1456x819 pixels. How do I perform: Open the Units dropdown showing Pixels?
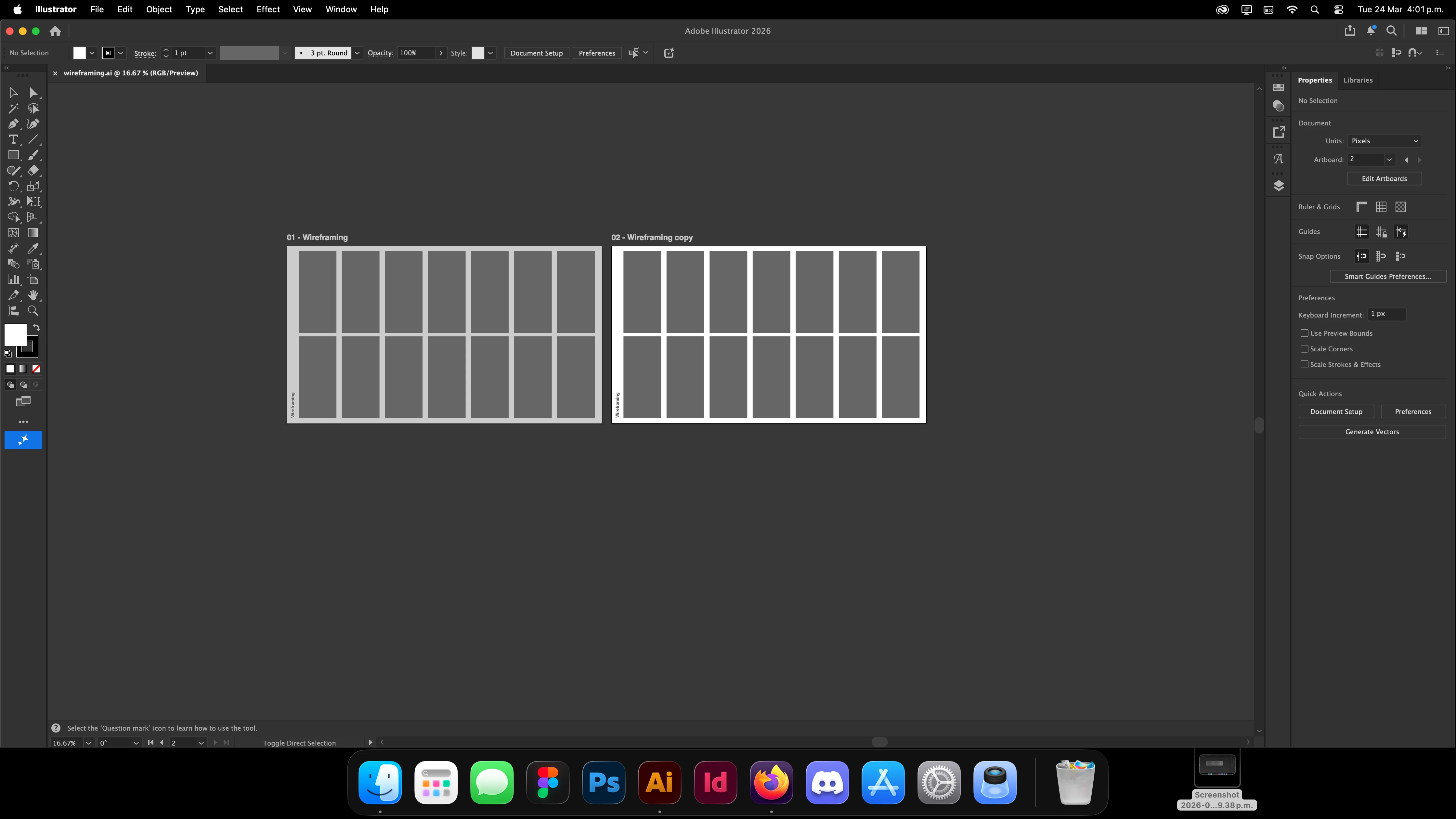(x=1384, y=141)
